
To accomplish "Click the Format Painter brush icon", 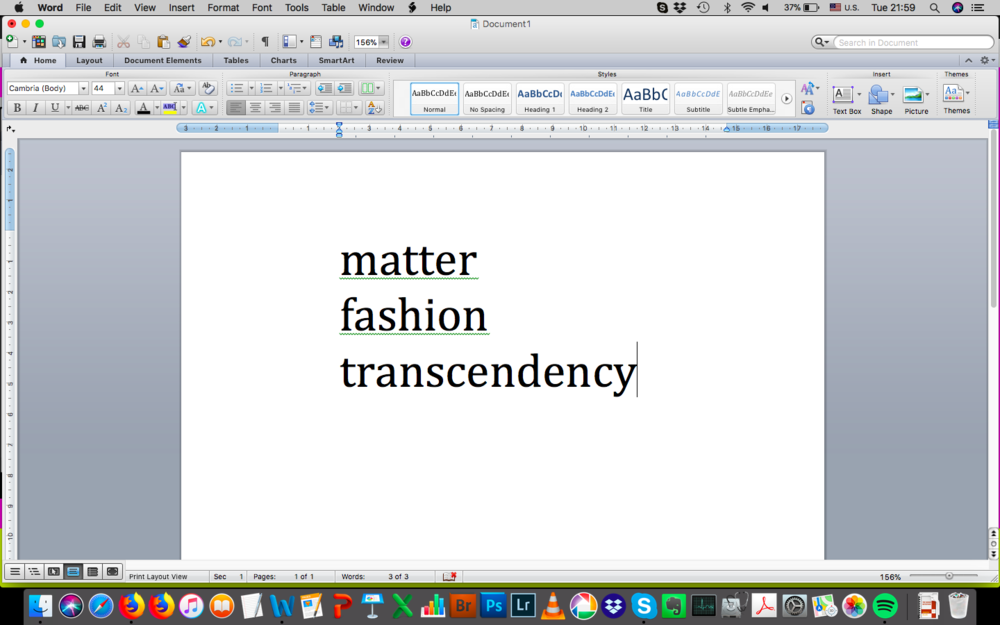I will click(184, 42).
